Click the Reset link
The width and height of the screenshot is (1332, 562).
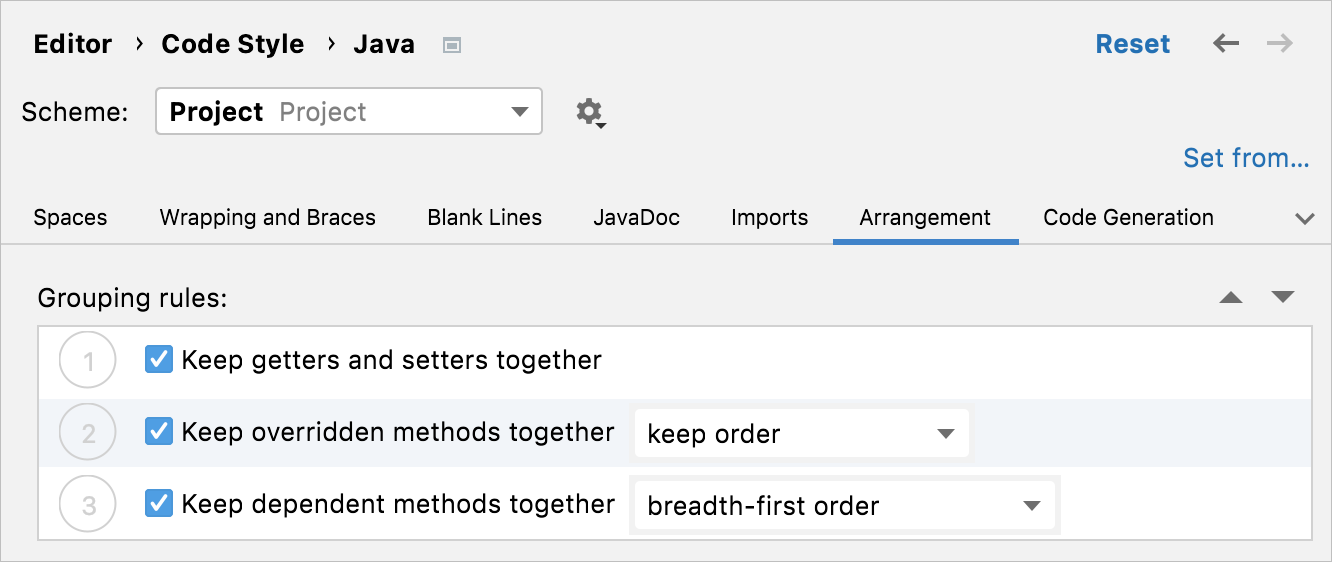pyautogui.click(x=1133, y=44)
